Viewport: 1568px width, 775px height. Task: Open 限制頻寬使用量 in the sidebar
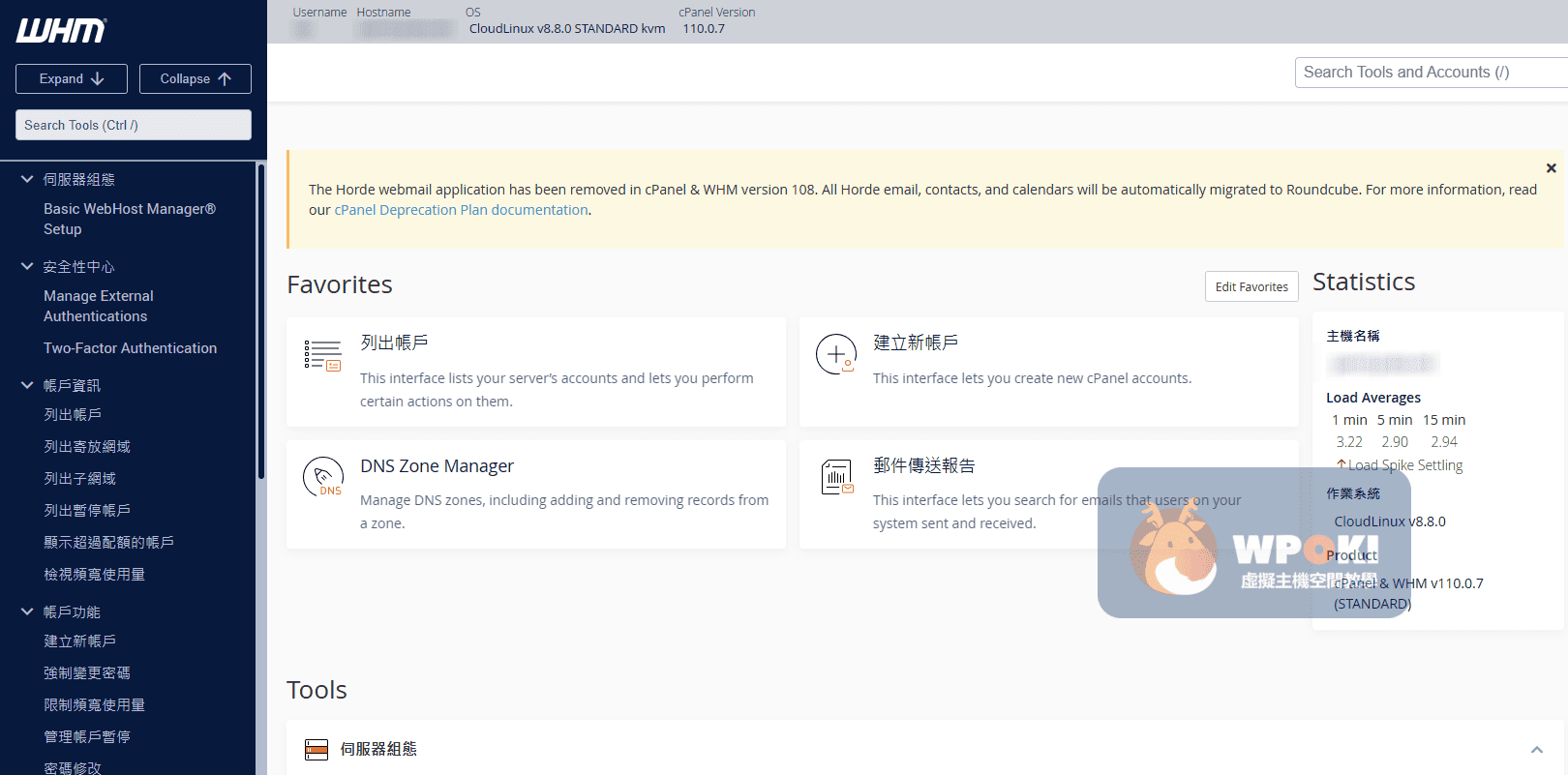[94, 704]
